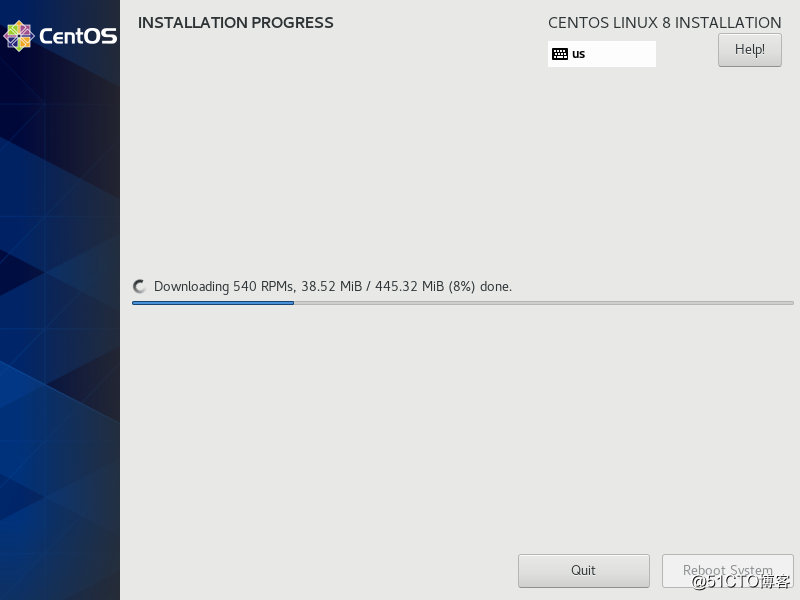Open the us keyboard layout indicator
The height and width of the screenshot is (600, 800).
(x=602, y=54)
